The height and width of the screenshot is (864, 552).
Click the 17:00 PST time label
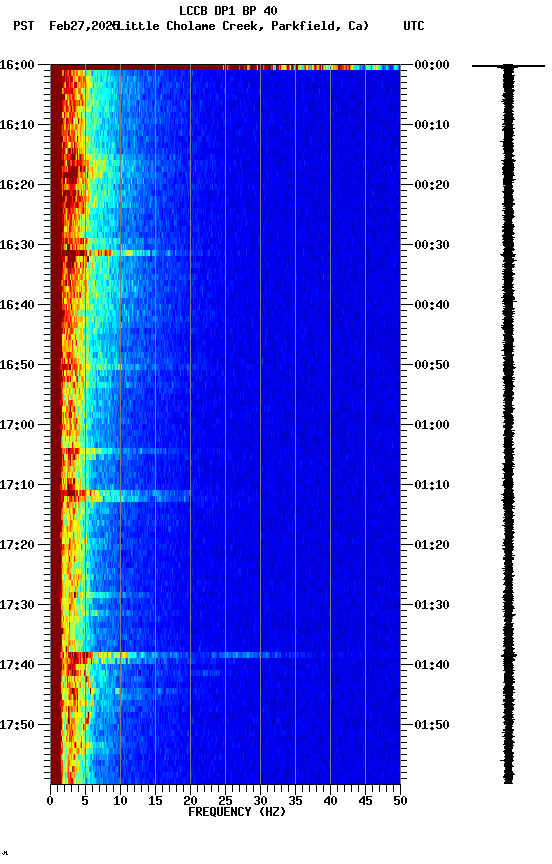tap(17, 425)
